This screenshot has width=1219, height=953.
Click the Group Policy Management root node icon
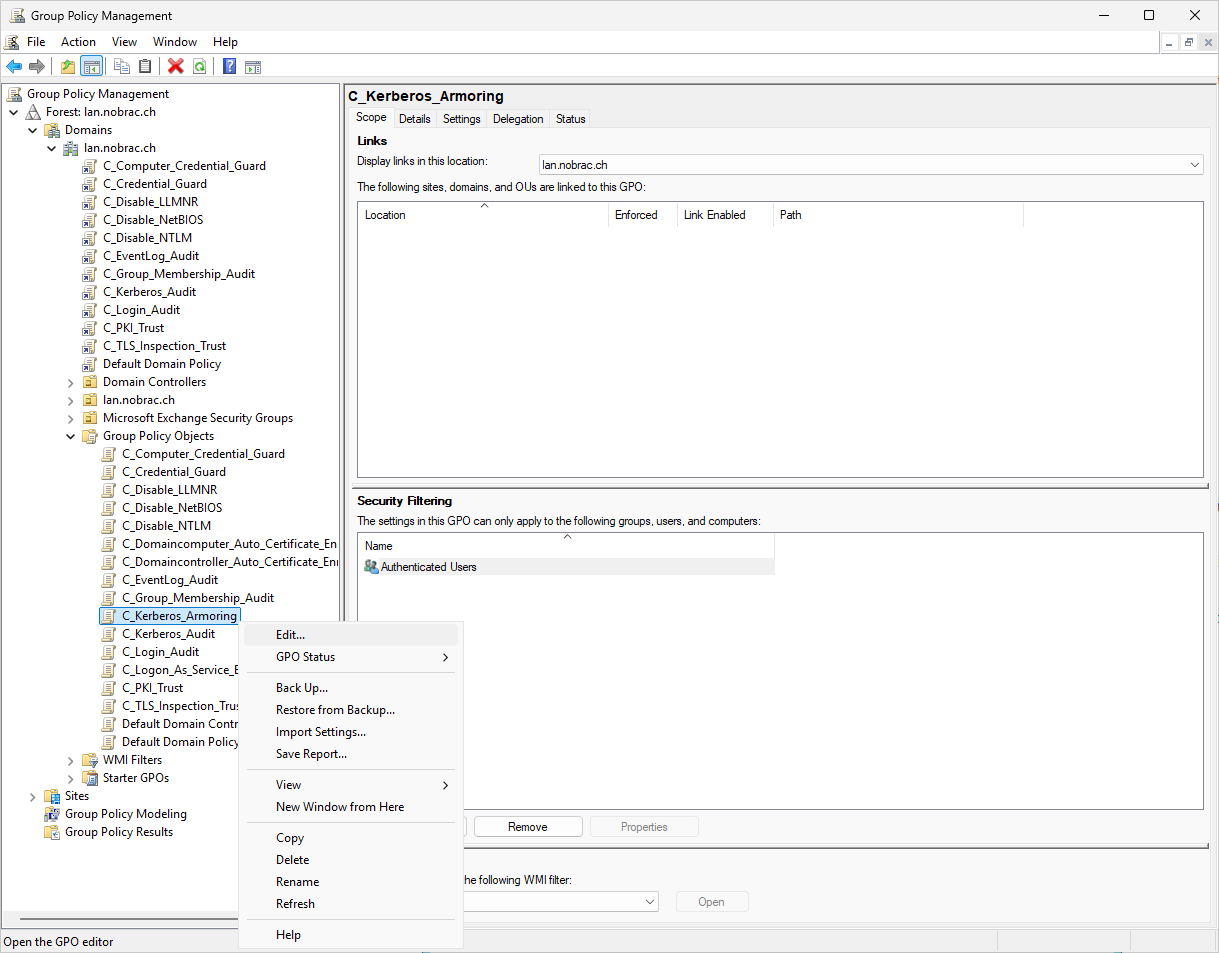click(15, 94)
